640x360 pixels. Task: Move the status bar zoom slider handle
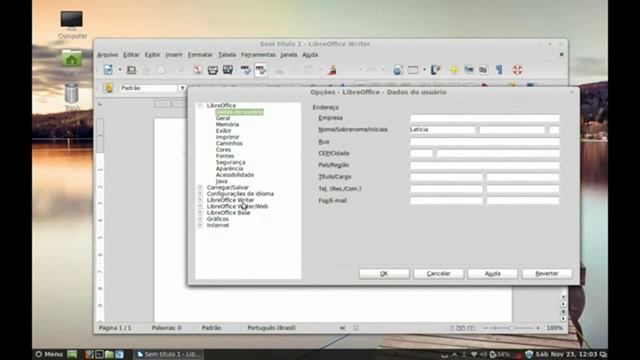(511, 328)
